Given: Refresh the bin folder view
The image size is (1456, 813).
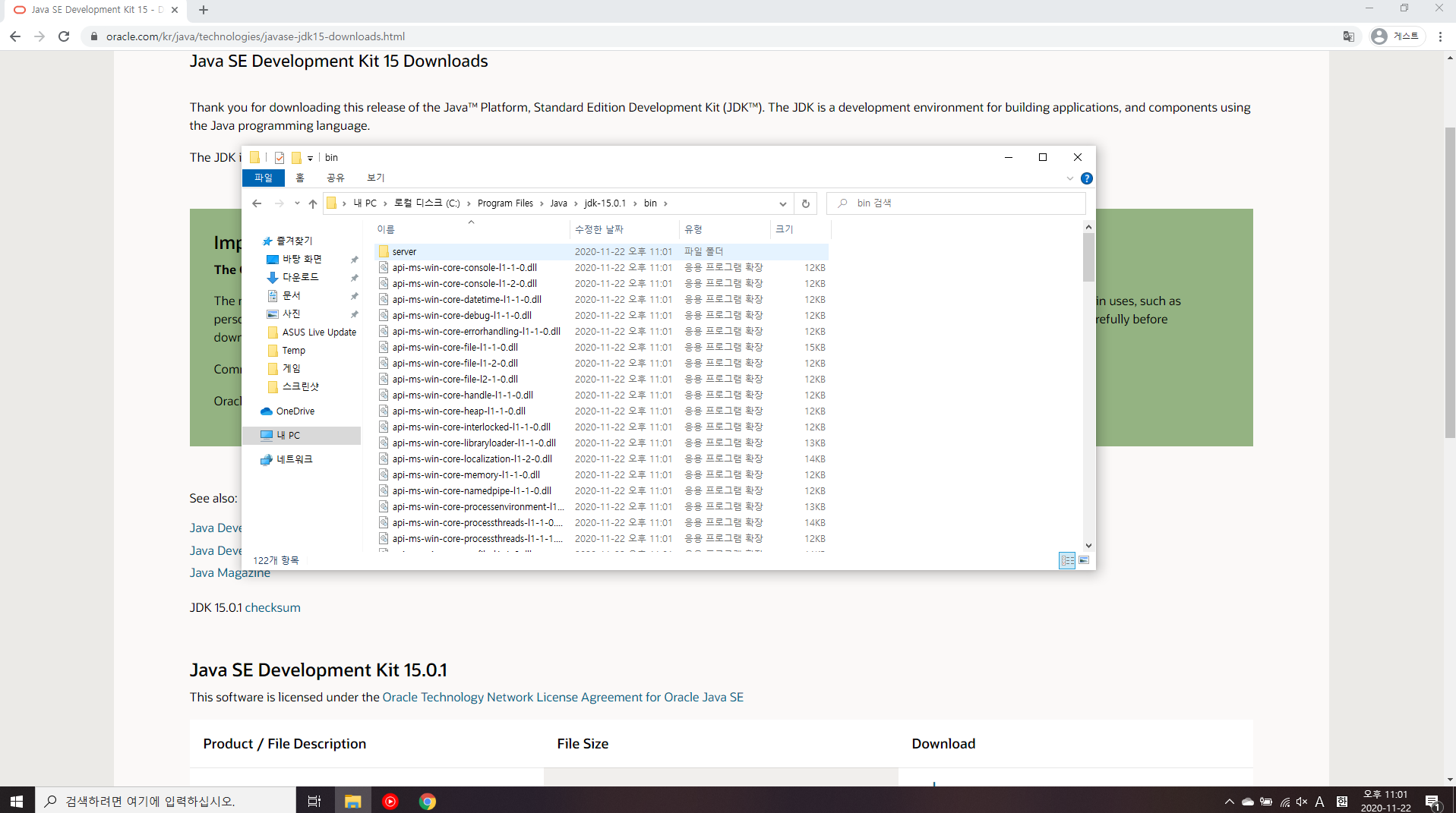Looking at the screenshot, I should click(x=805, y=203).
